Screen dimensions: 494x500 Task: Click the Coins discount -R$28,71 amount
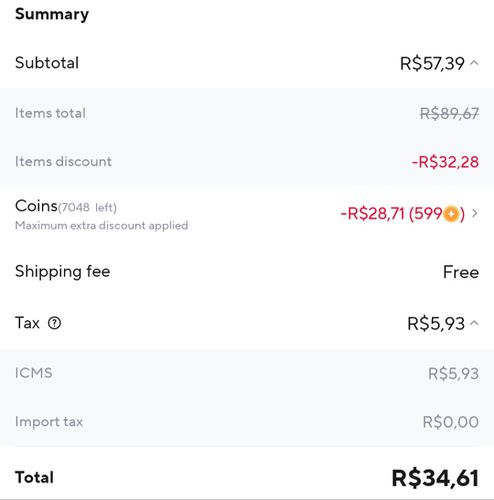coord(372,214)
